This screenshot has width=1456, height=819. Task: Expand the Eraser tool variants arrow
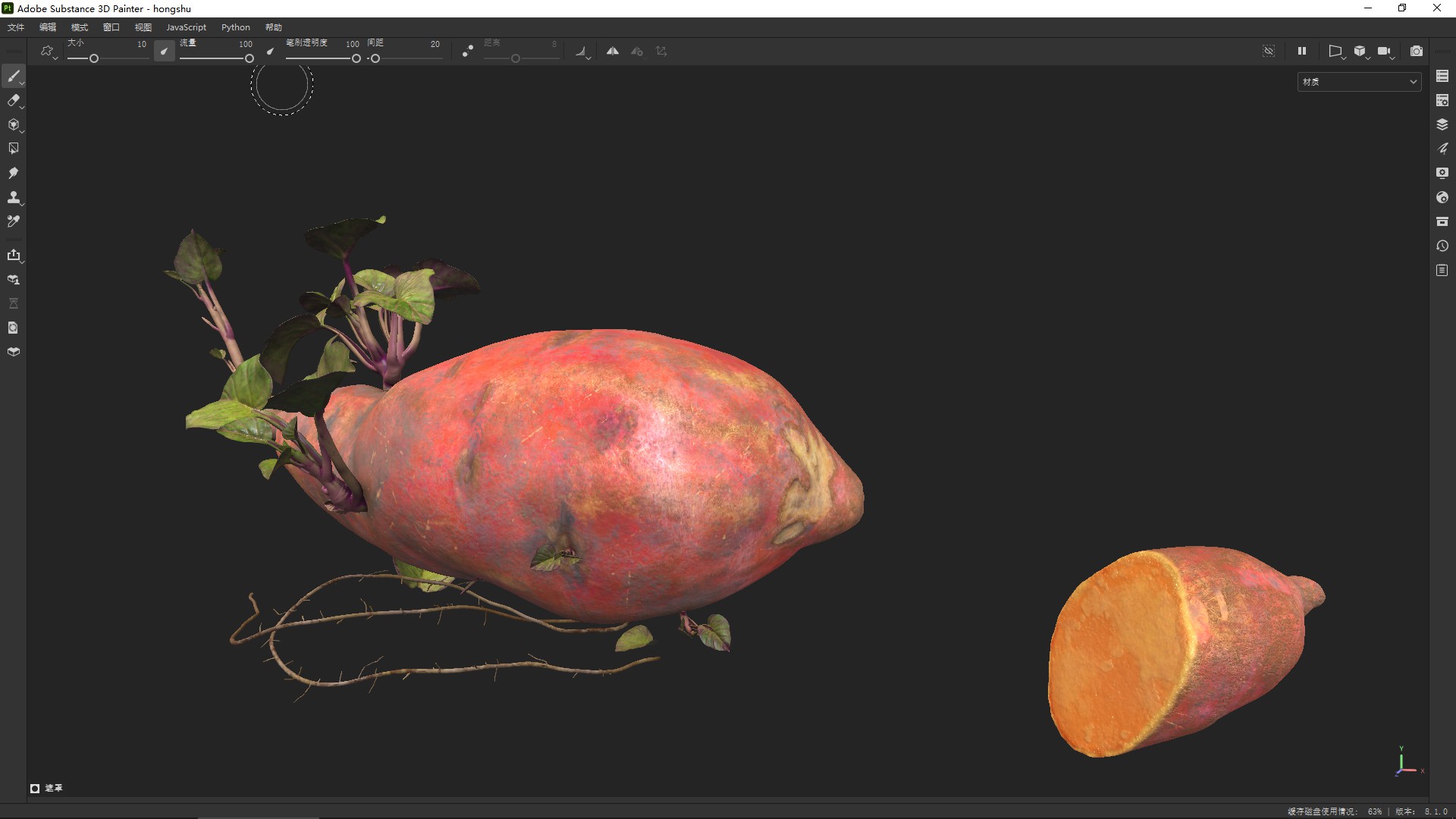[x=23, y=107]
